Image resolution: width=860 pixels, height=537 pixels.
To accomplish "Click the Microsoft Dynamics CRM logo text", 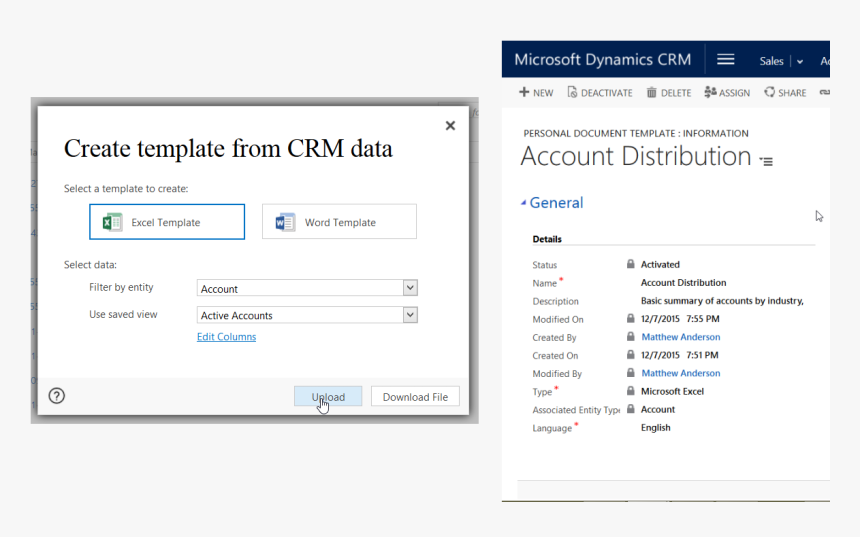I will 602,59.
